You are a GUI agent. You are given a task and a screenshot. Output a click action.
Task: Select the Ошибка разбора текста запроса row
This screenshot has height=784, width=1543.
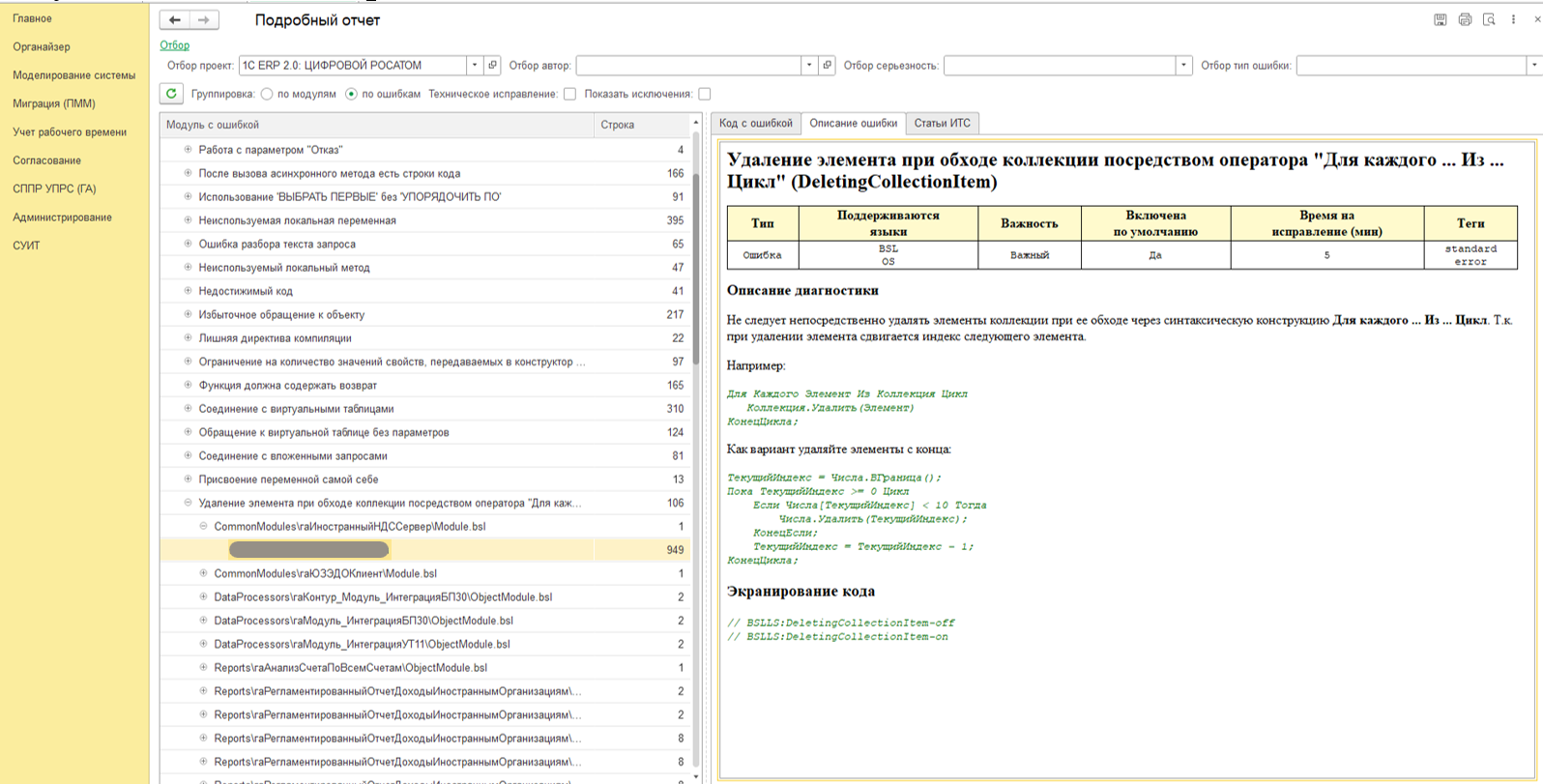tap(425, 245)
